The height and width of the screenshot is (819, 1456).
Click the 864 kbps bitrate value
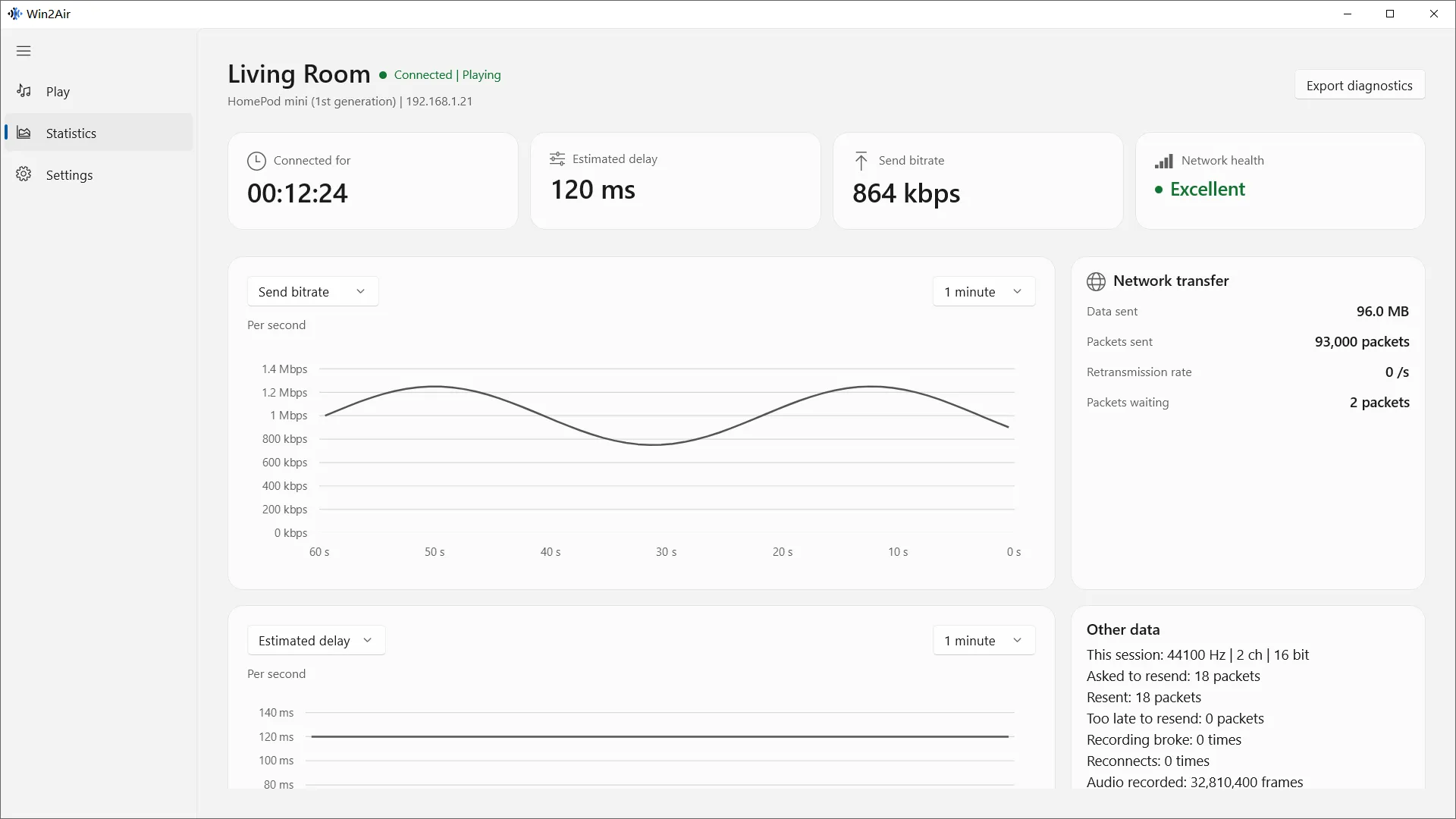tap(906, 193)
